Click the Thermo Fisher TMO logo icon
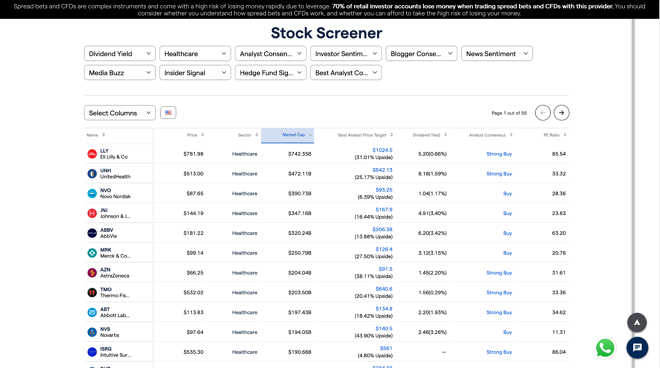This screenshot has height=368, width=660. pyautogui.click(x=92, y=293)
